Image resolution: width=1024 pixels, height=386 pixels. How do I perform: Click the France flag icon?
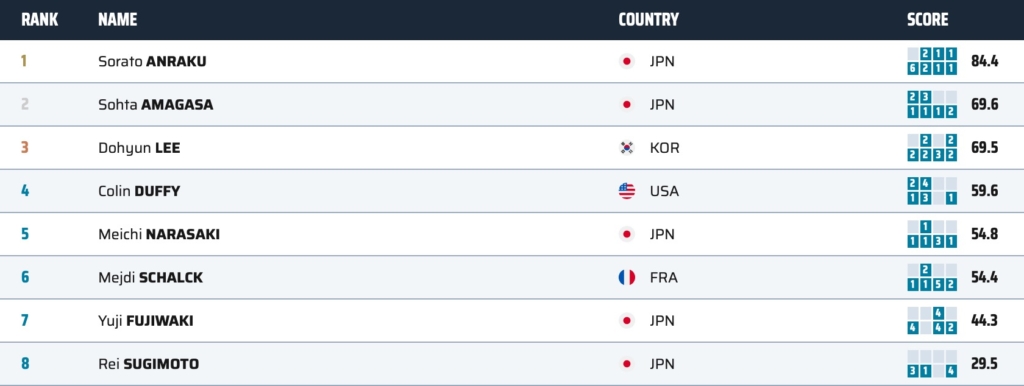626,278
